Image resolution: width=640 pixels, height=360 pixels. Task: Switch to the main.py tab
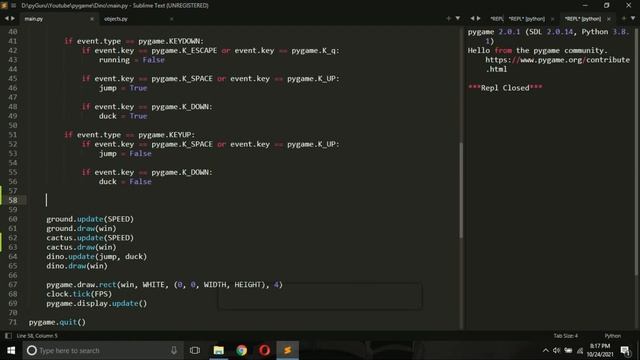point(33,19)
